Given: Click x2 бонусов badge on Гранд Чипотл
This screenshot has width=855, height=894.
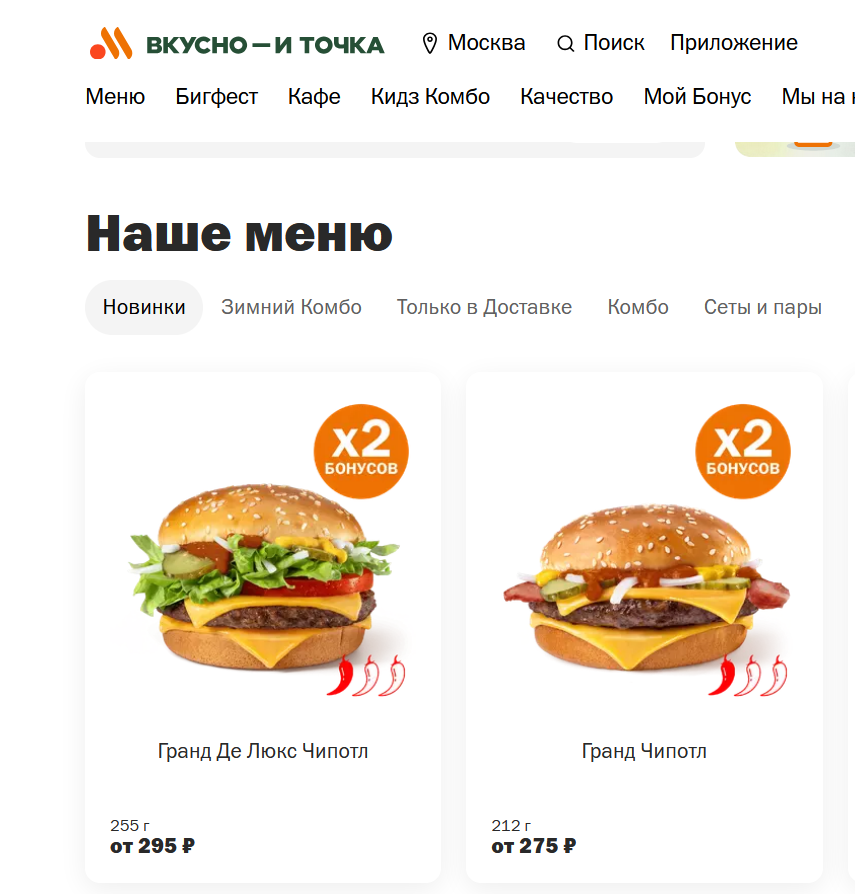Looking at the screenshot, I should coord(743,452).
